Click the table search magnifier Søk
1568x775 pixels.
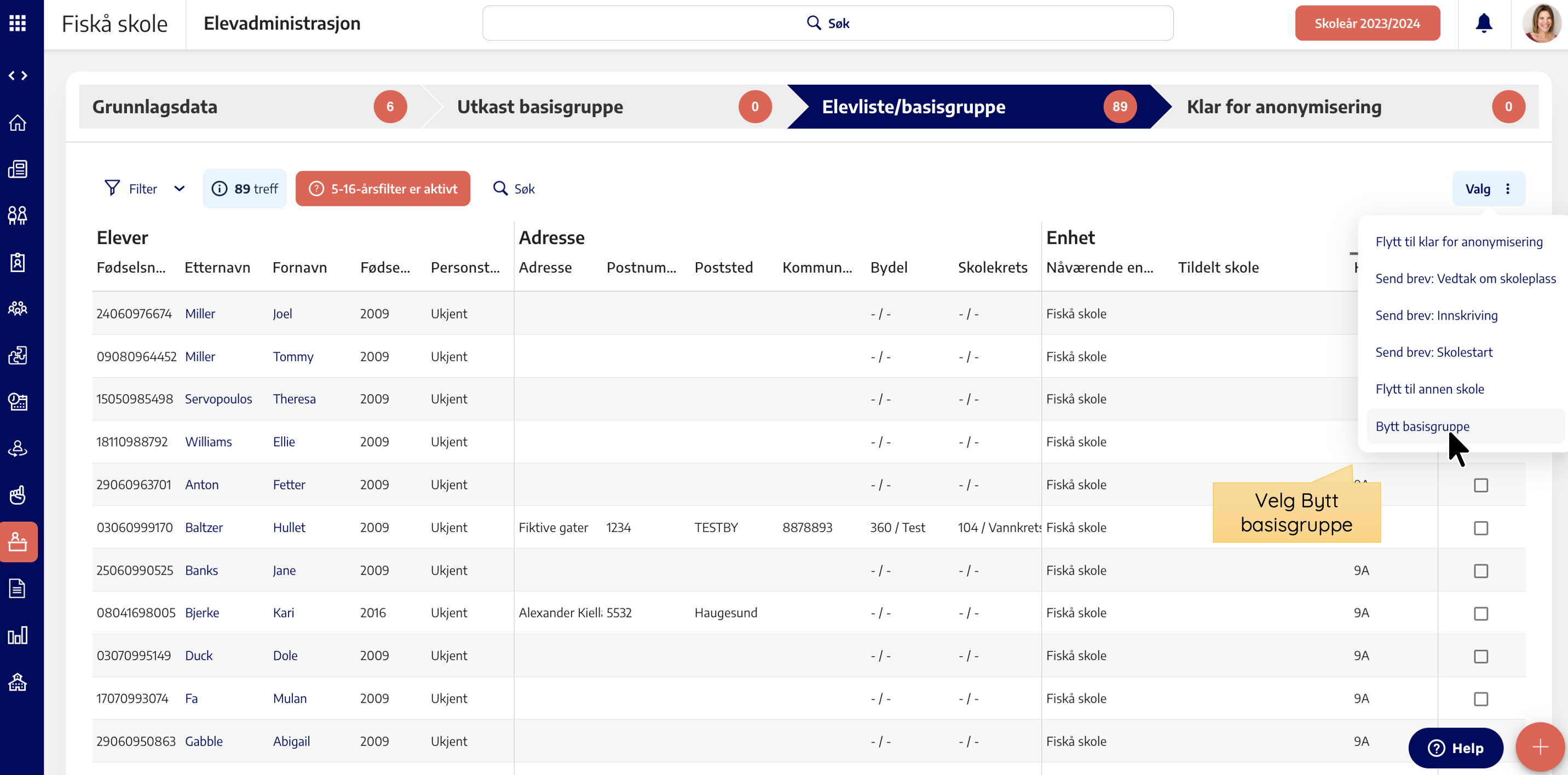point(513,189)
